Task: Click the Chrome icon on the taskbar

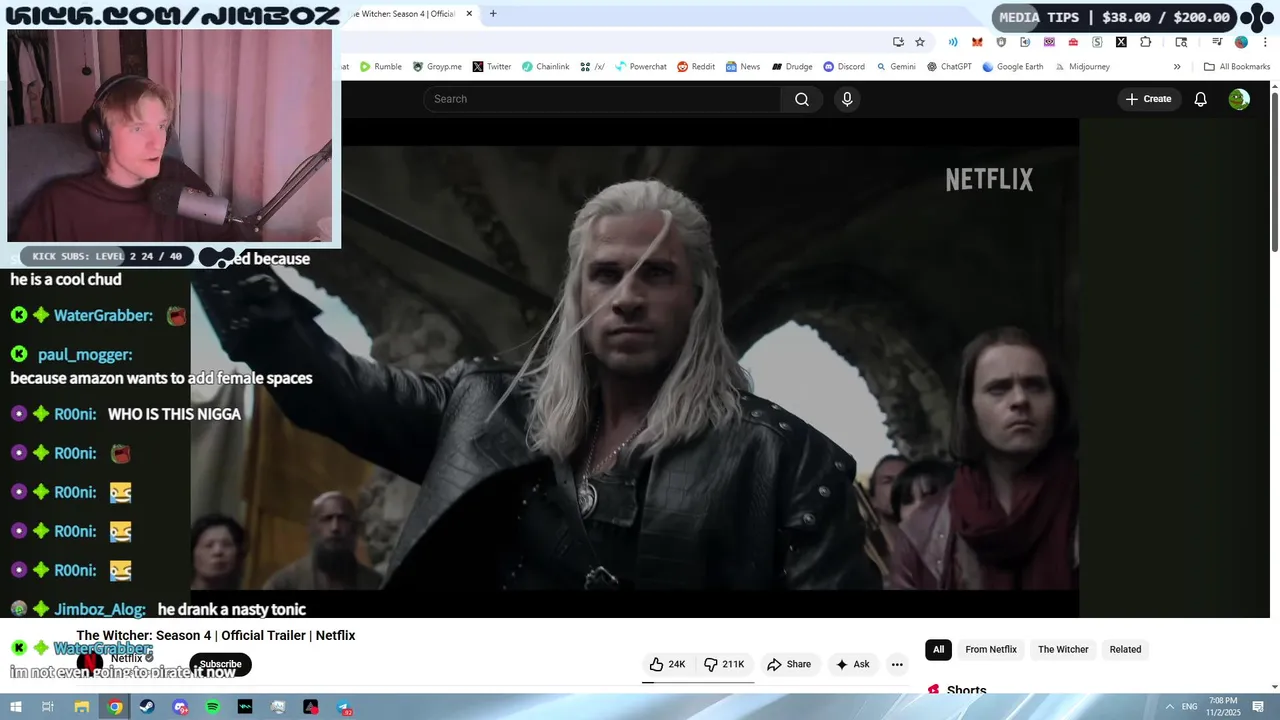Action: coord(115,707)
